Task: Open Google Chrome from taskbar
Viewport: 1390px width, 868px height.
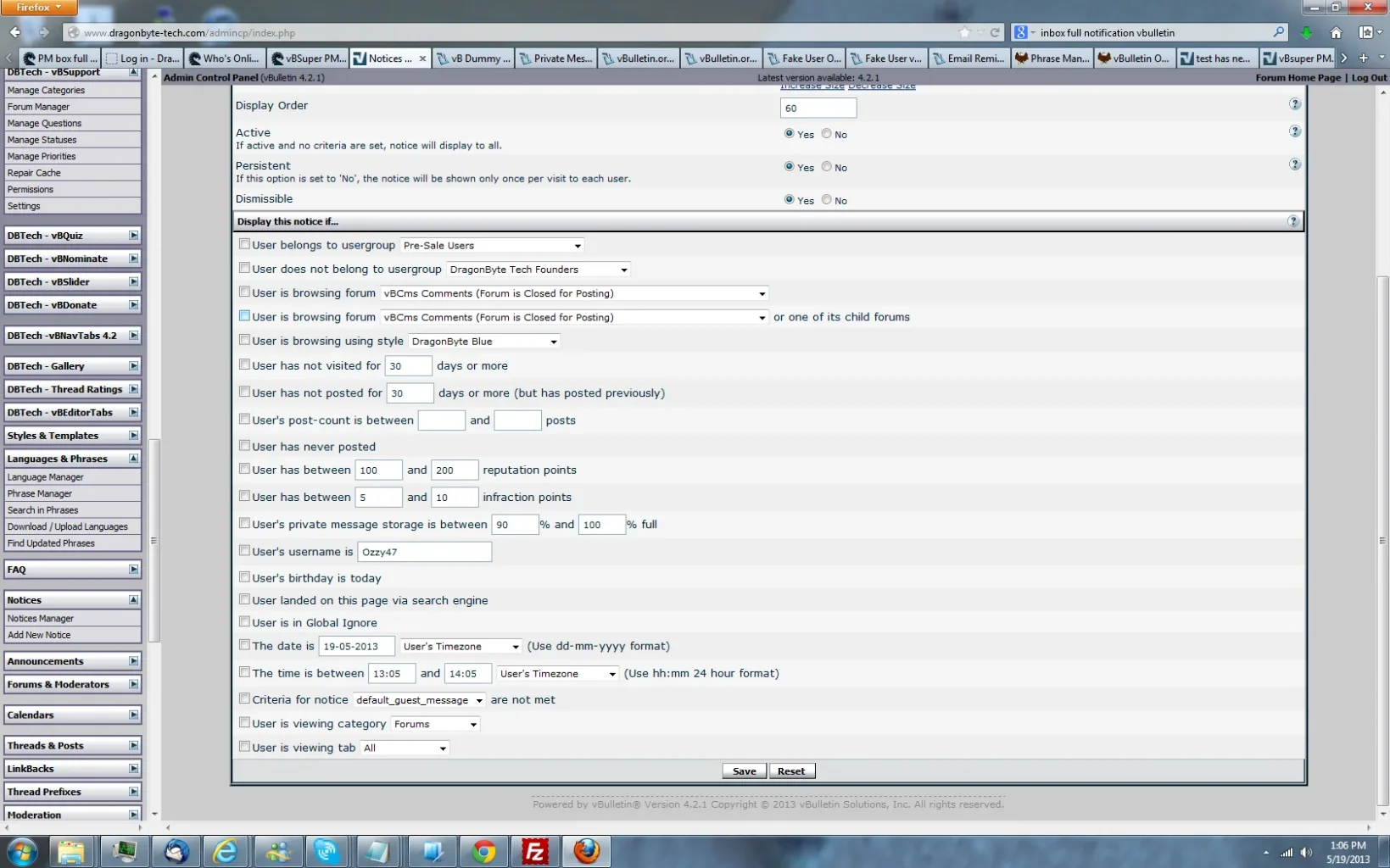Action: 483,851
